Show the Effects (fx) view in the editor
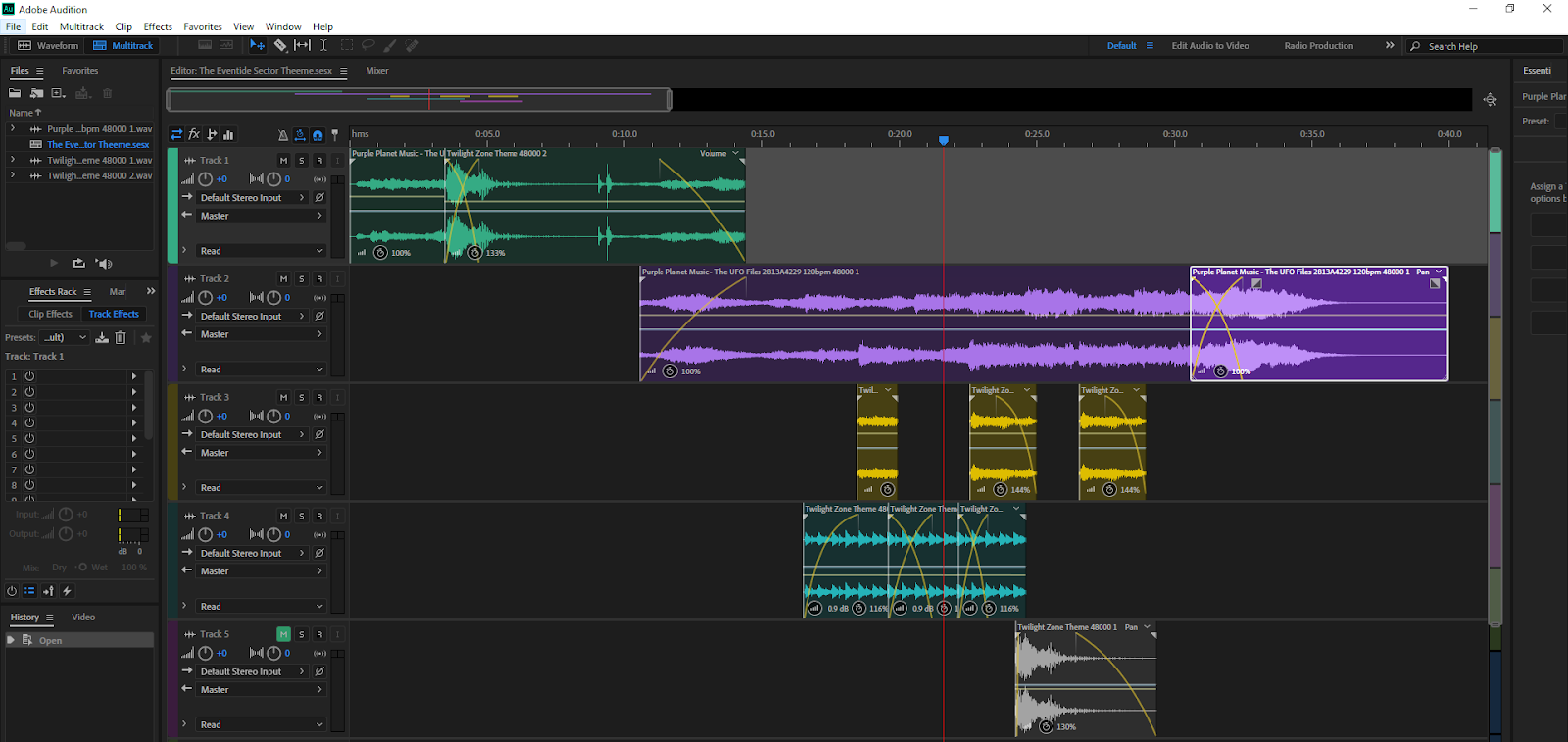 (x=194, y=134)
